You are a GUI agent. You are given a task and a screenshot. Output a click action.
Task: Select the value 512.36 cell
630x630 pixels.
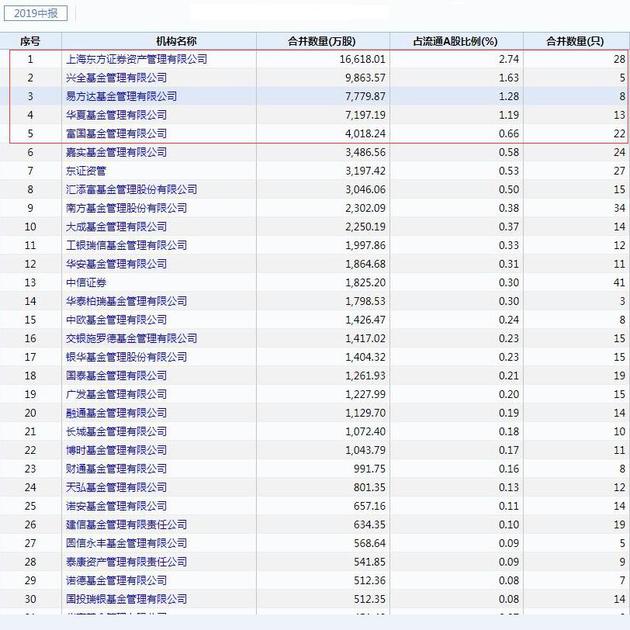(370, 580)
